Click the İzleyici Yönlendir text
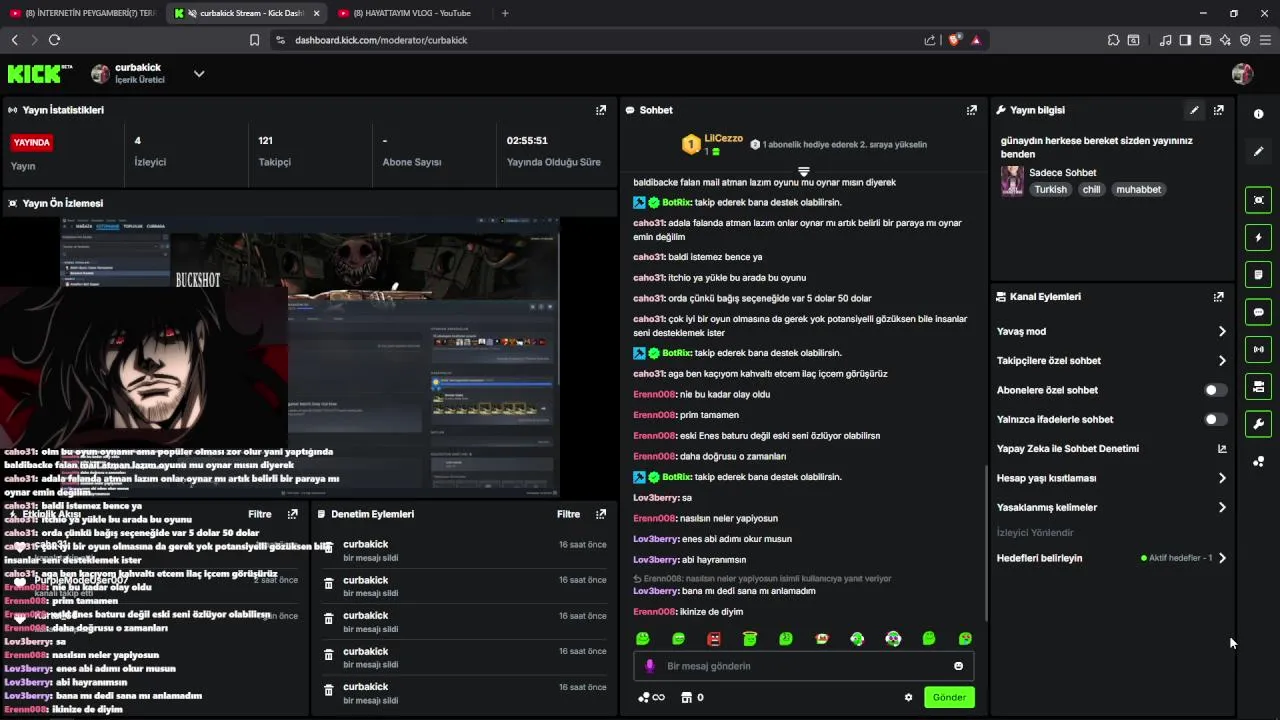Screen dimensions: 1280x720 1035,533
